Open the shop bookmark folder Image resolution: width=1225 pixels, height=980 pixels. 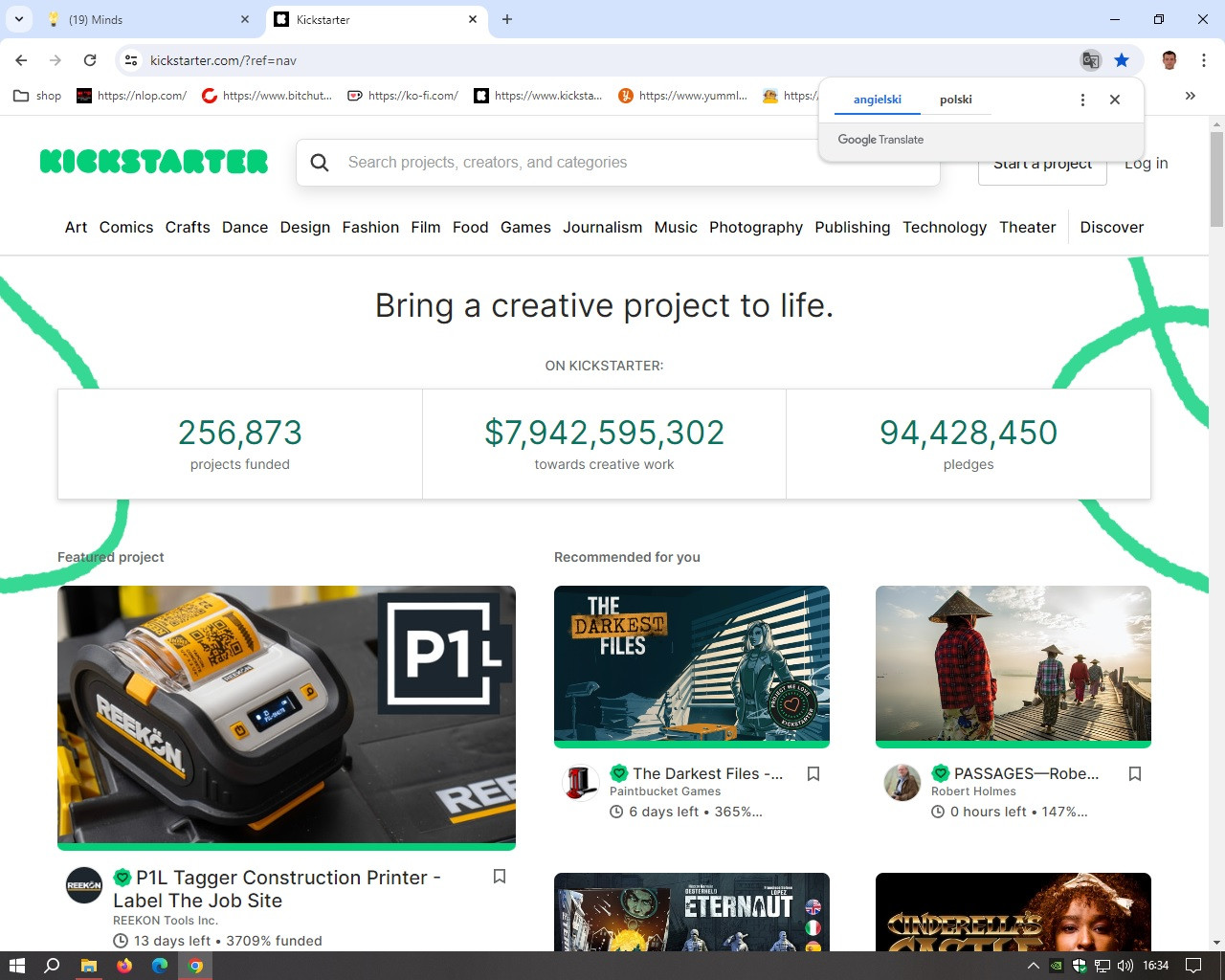pos(37,96)
